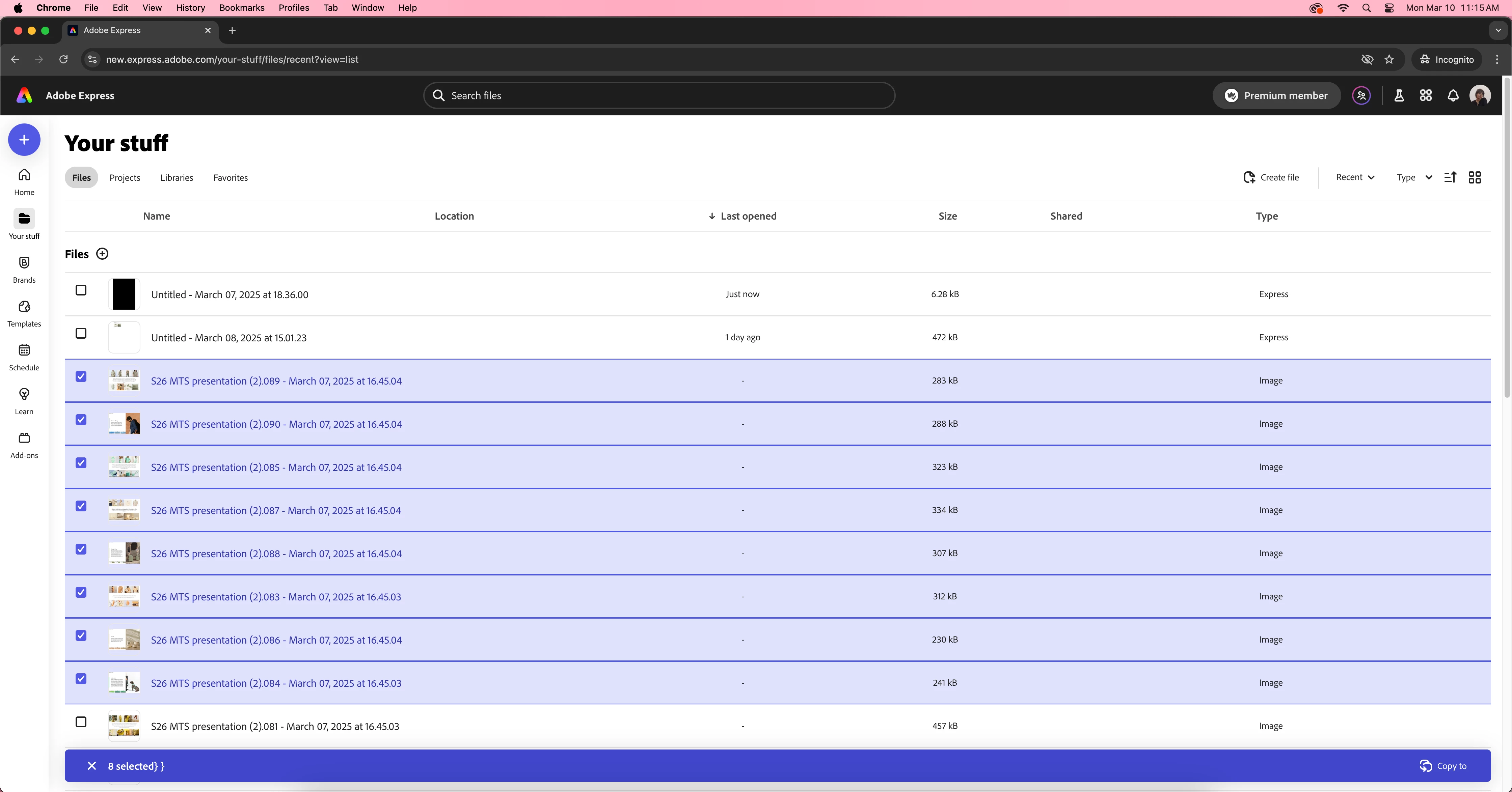Switch to the Projects tab
1512x792 pixels.
(x=125, y=178)
